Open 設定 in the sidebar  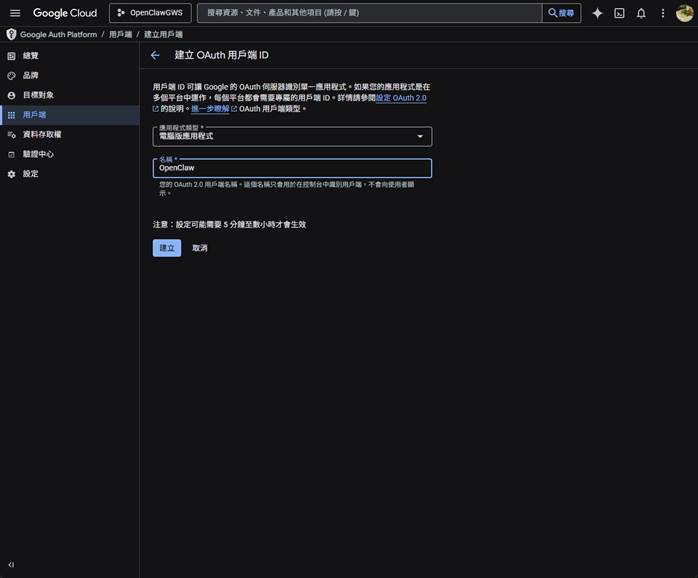coord(31,174)
